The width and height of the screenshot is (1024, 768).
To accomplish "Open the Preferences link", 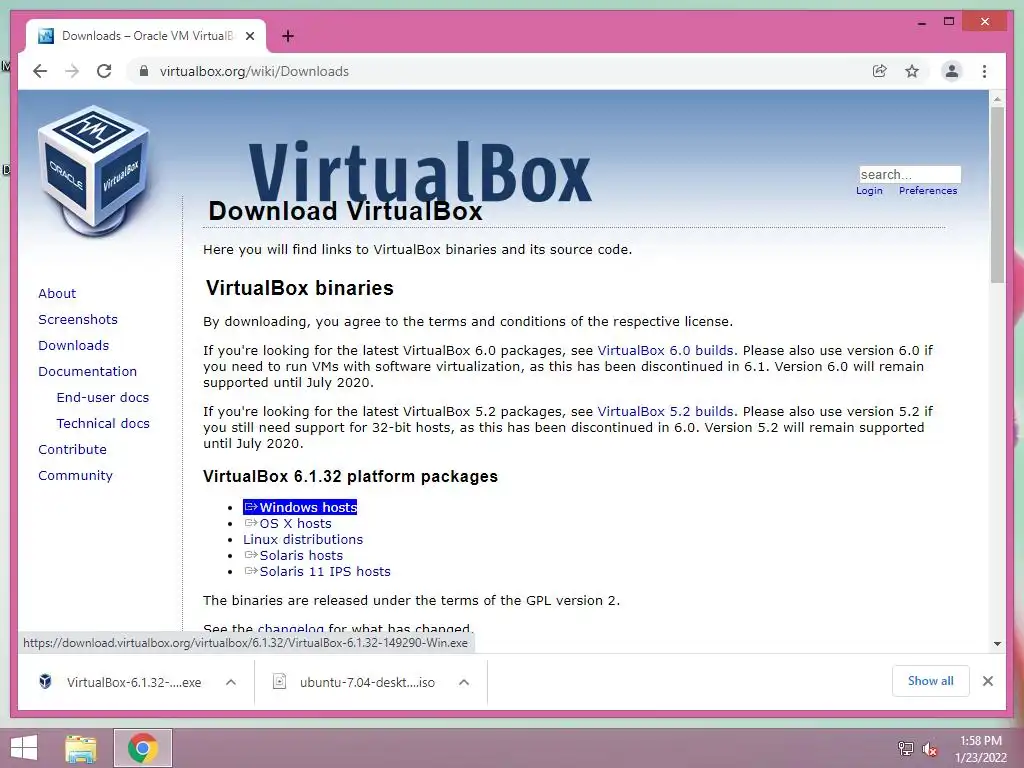I will [928, 191].
